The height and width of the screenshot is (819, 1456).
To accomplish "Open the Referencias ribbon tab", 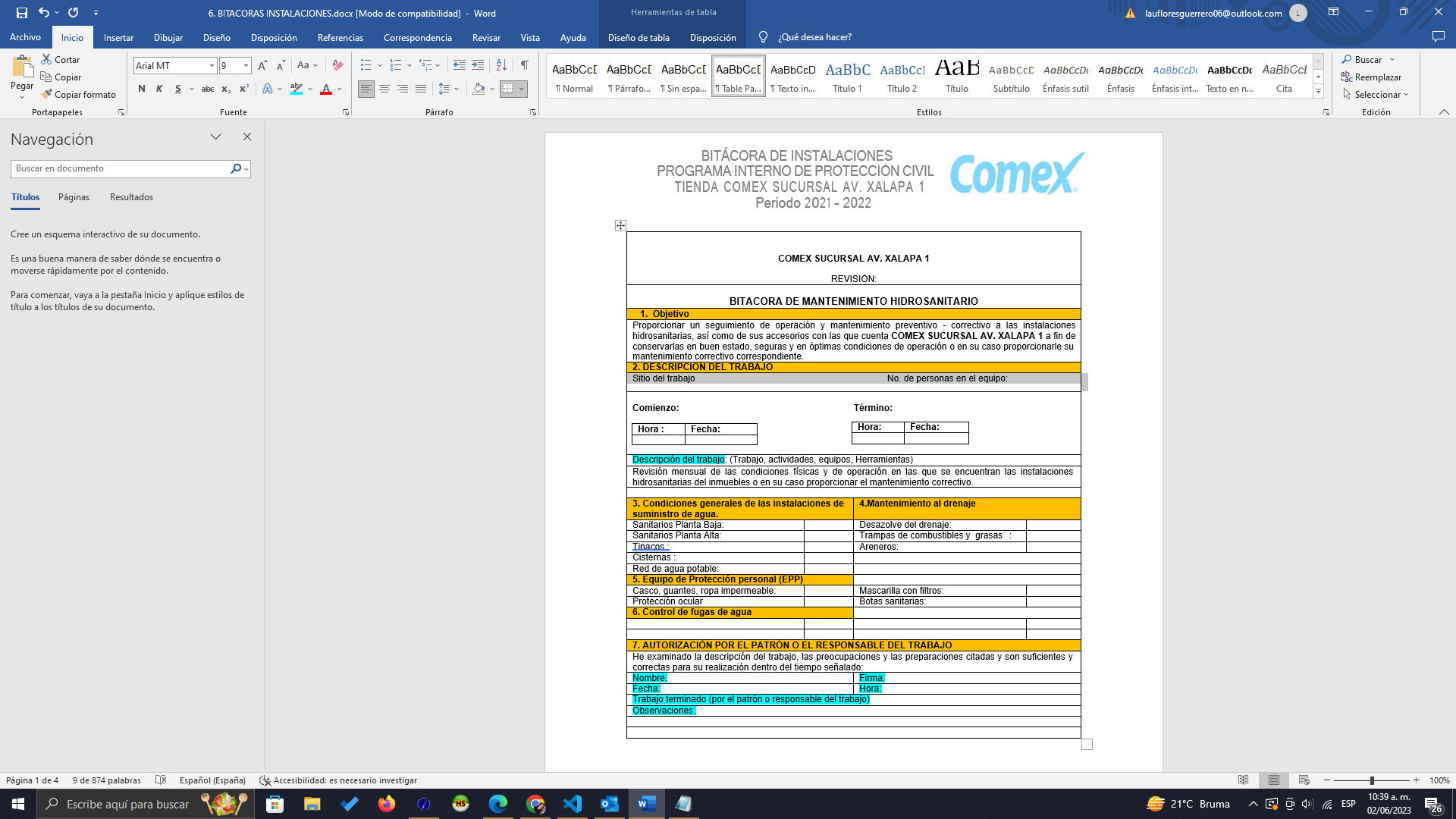I will coord(340,37).
